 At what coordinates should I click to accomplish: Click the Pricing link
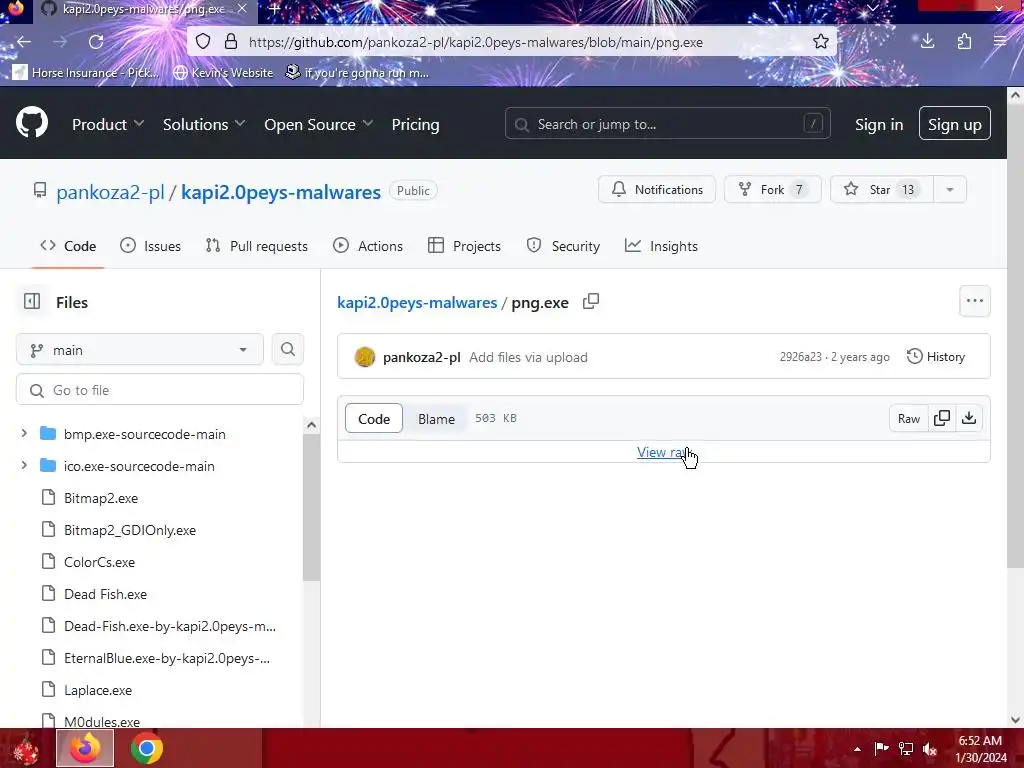[415, 124]
